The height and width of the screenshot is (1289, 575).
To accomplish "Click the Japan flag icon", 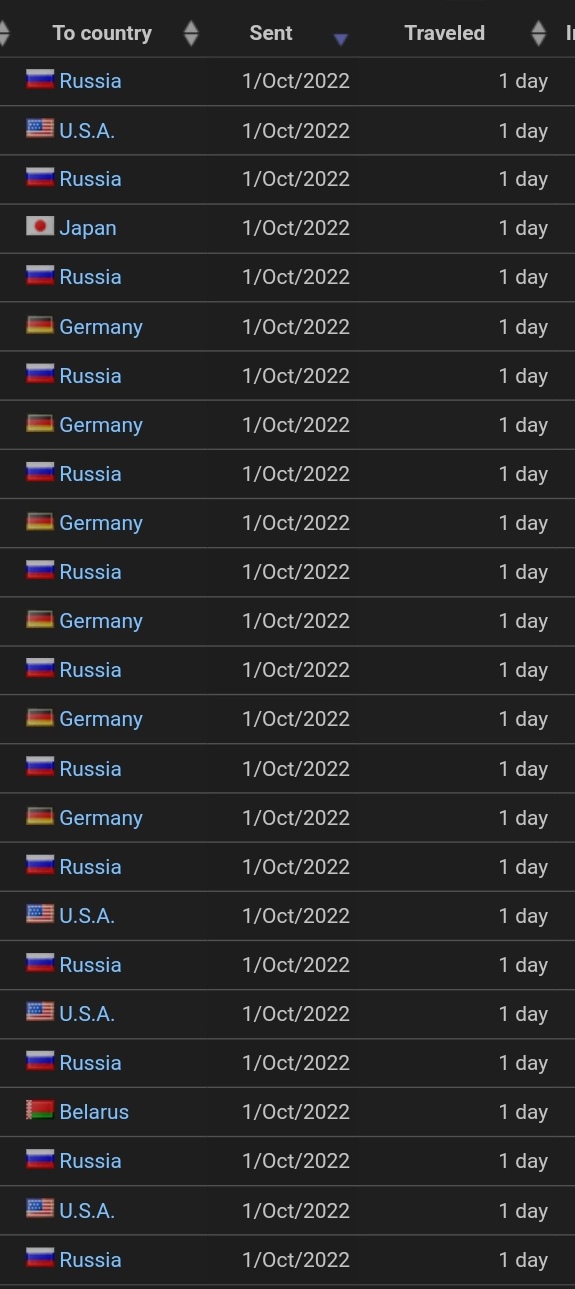I will 40,227.
